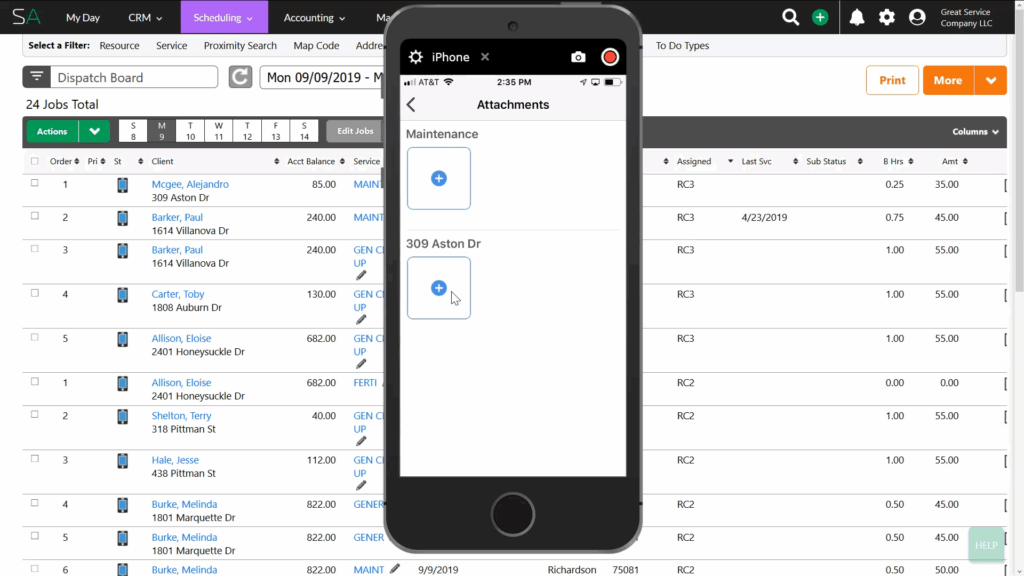Check the box for Mcgee, Alejandro row
The width and height of the screenshot is (1024, 576).
(x=35, y=184)
